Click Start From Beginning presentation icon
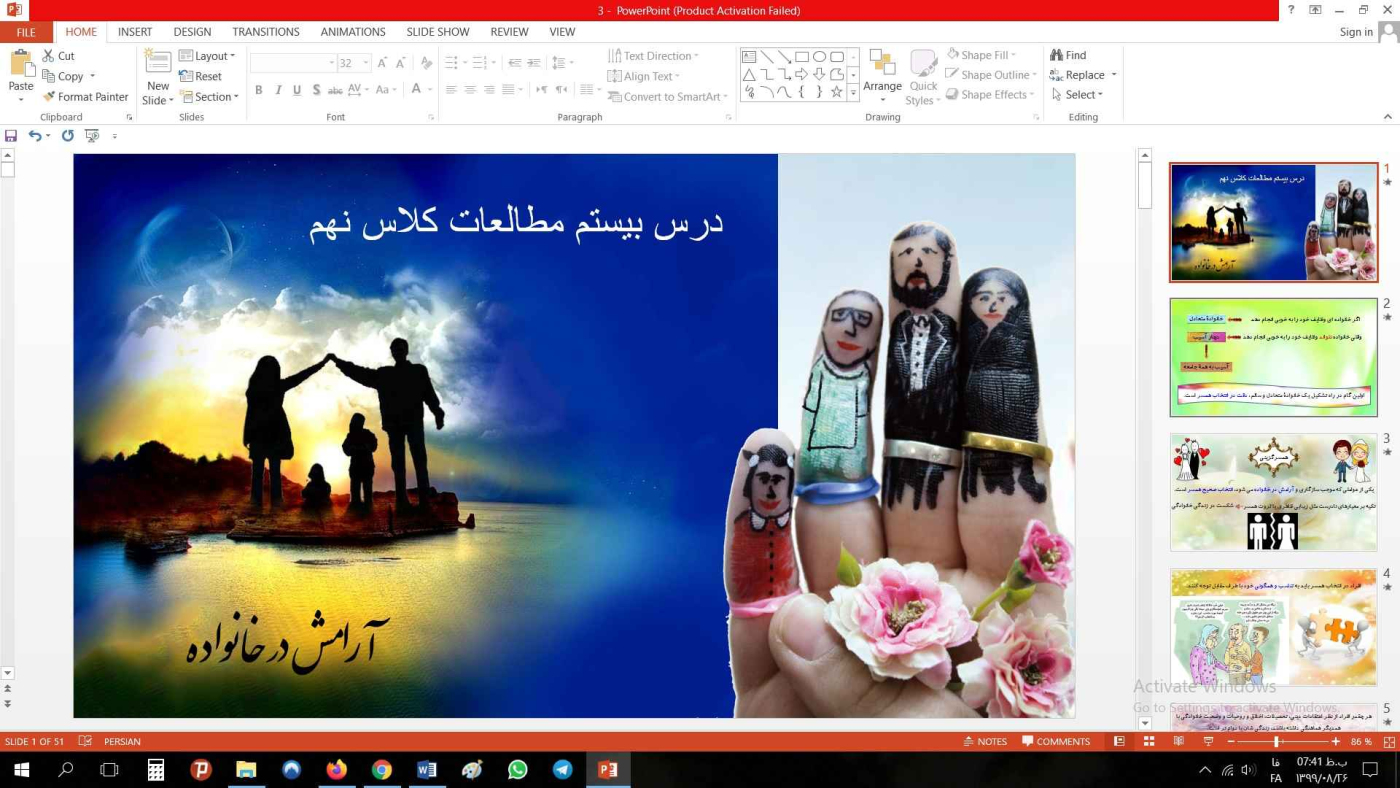Screen dimensions: 1400x788 92,136
